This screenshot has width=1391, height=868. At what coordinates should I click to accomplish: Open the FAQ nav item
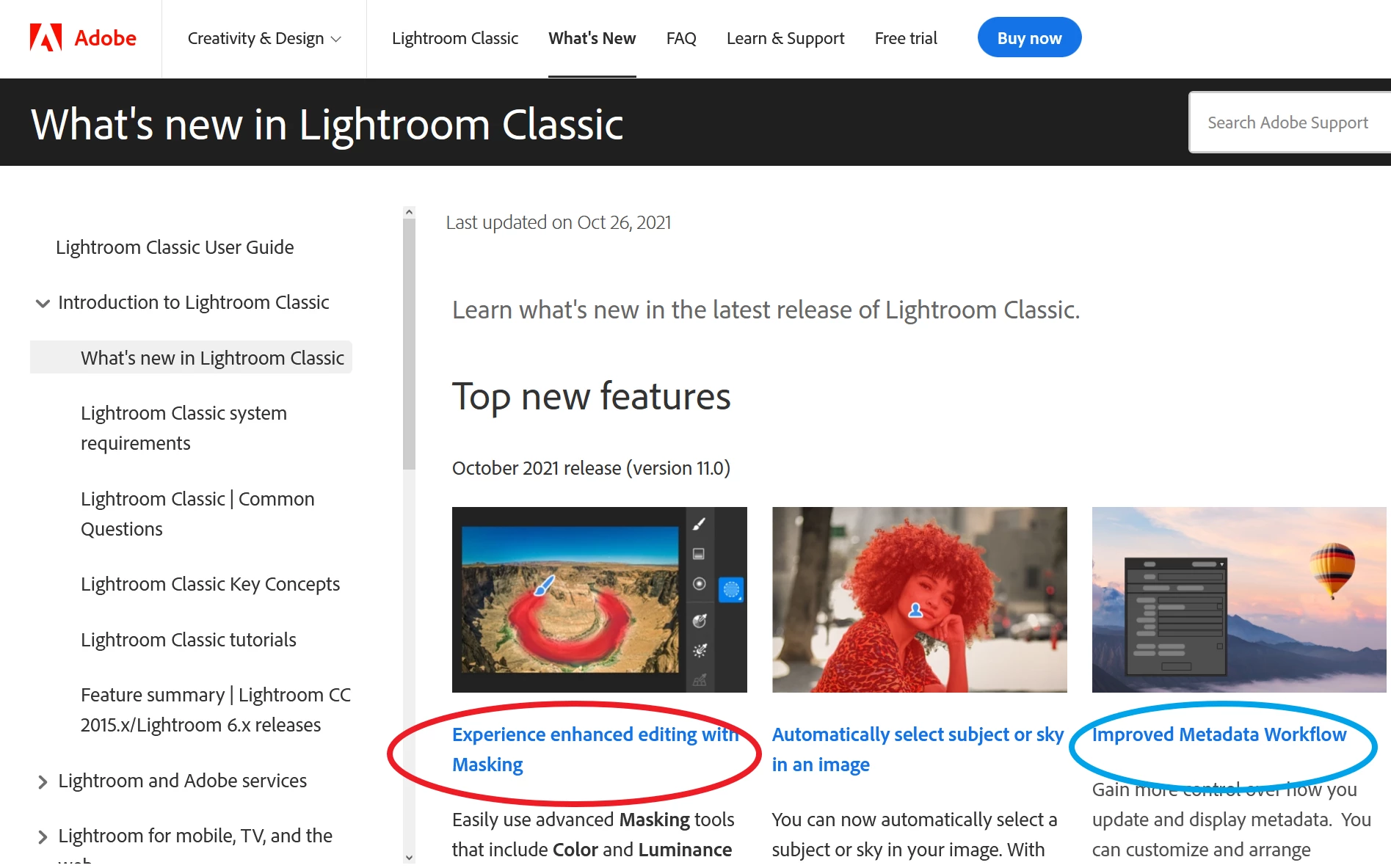[681, 38]
